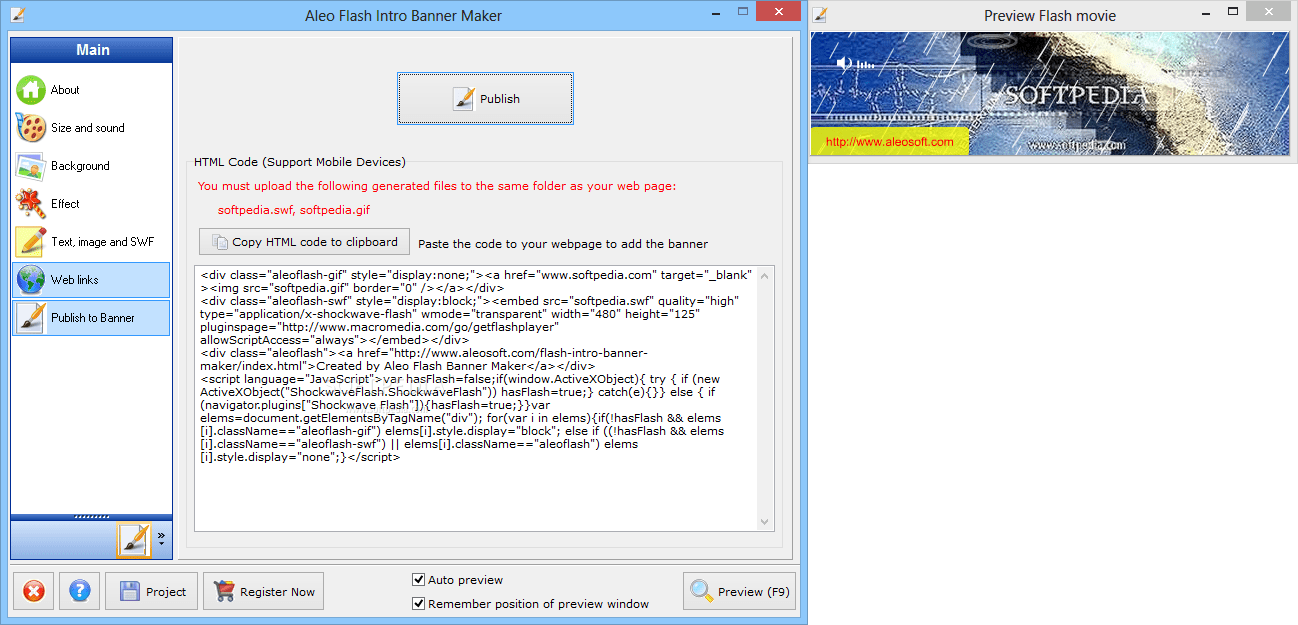
Task: Open Size and sound settings icon
Action: point(28,127)
